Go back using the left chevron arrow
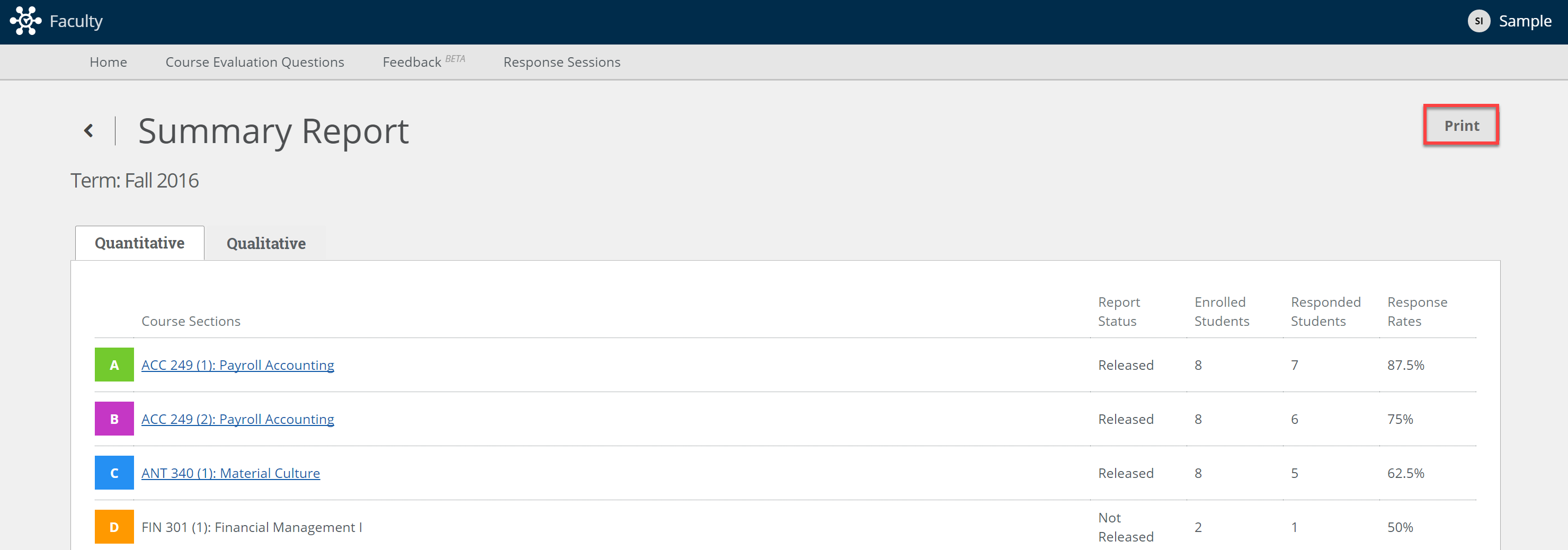1568x550 pixels. [x=89, y=130]
